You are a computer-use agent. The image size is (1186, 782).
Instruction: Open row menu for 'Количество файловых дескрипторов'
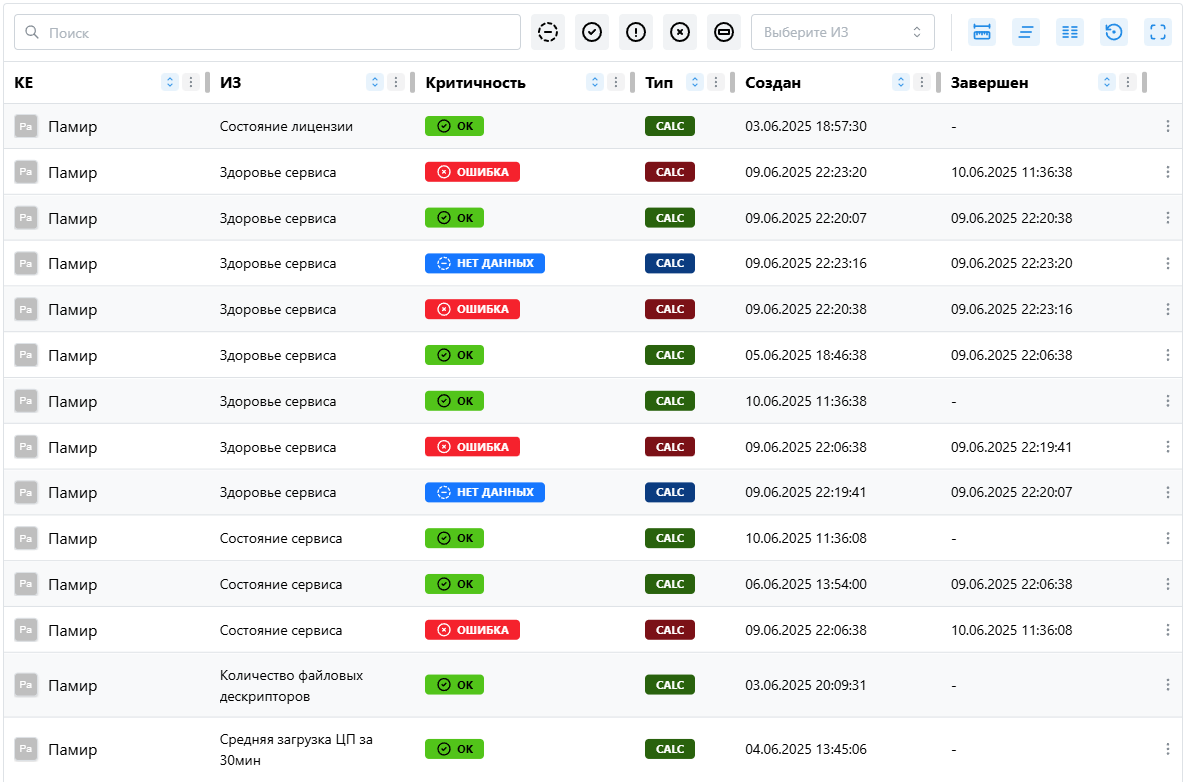pos(1167,684)
